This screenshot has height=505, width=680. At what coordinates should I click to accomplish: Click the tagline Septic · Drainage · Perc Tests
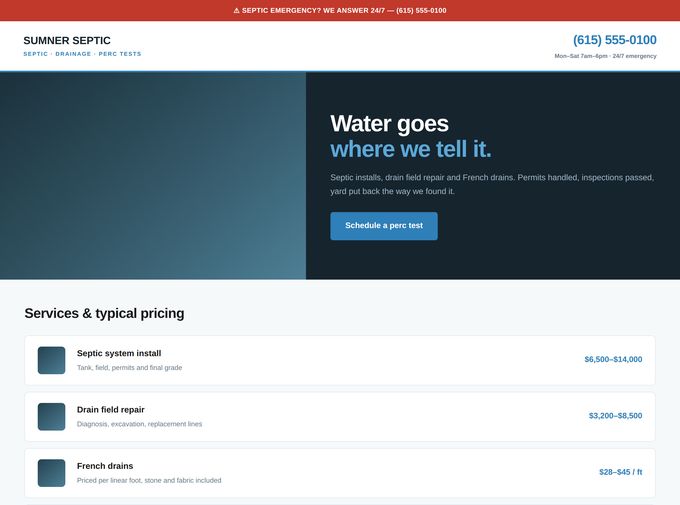point(82,54)
